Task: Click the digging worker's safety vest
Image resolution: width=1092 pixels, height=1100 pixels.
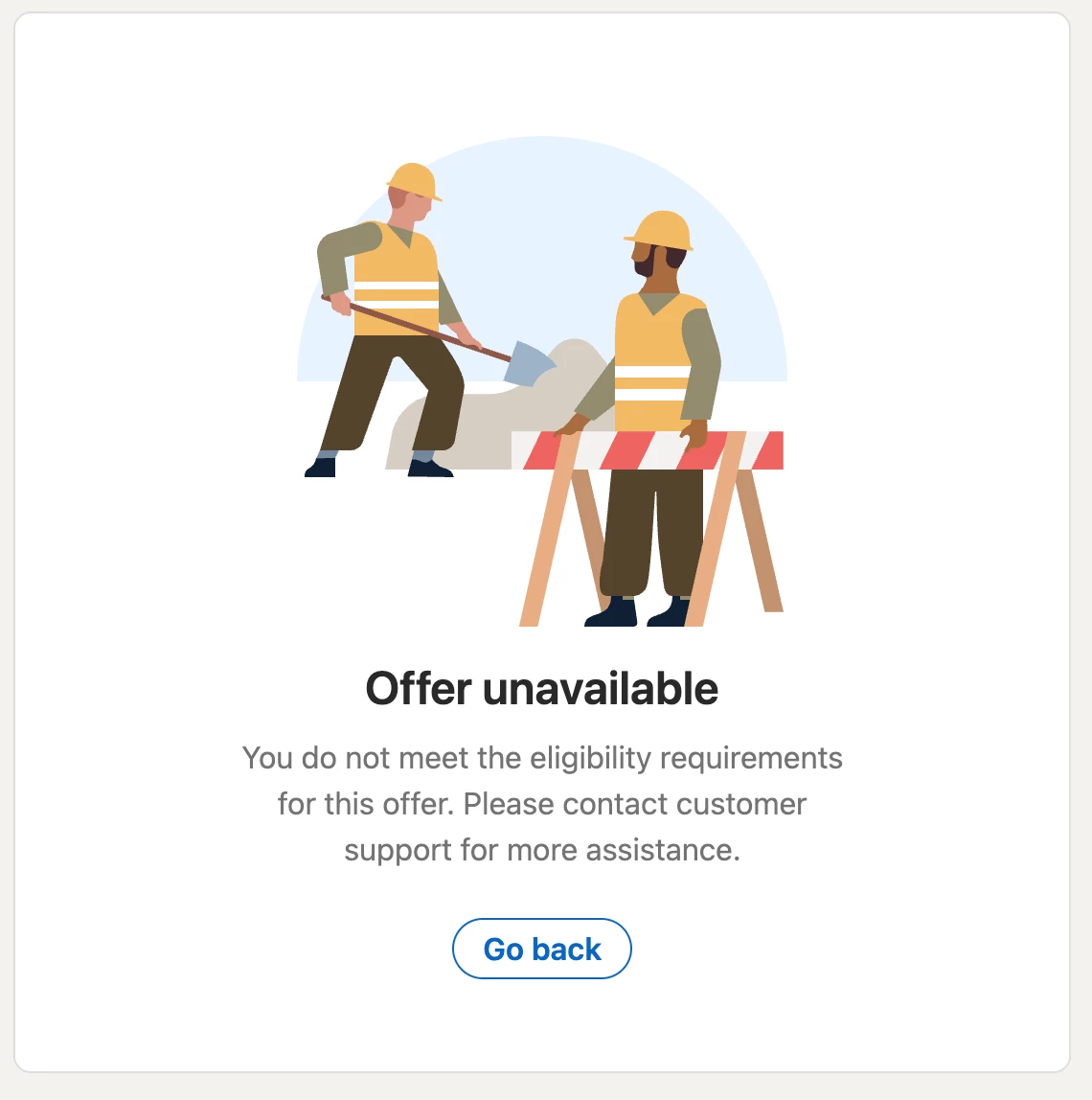Action: click(397, 281)
